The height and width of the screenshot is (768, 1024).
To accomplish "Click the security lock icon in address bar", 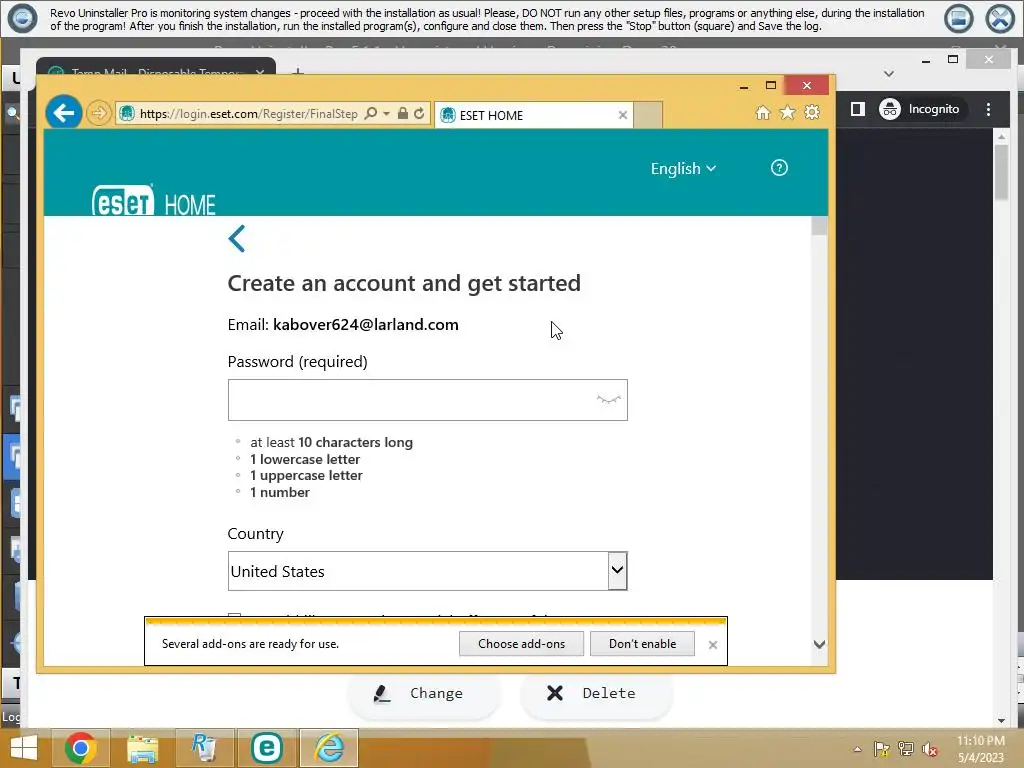I will [x=403, y=114].
